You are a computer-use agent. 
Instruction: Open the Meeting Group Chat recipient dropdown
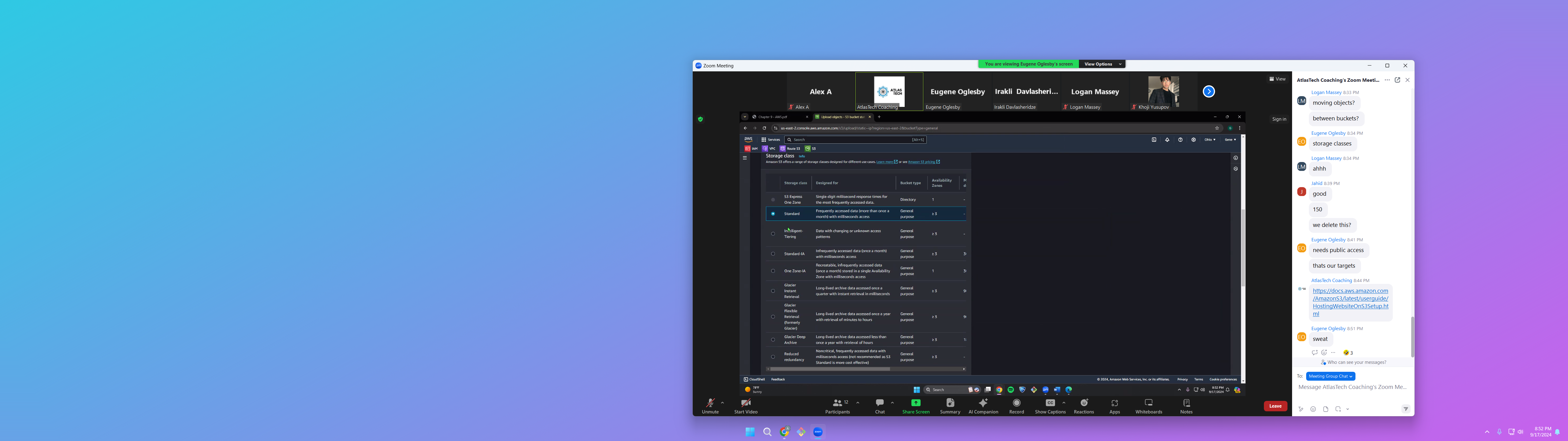coord(1331,376)
